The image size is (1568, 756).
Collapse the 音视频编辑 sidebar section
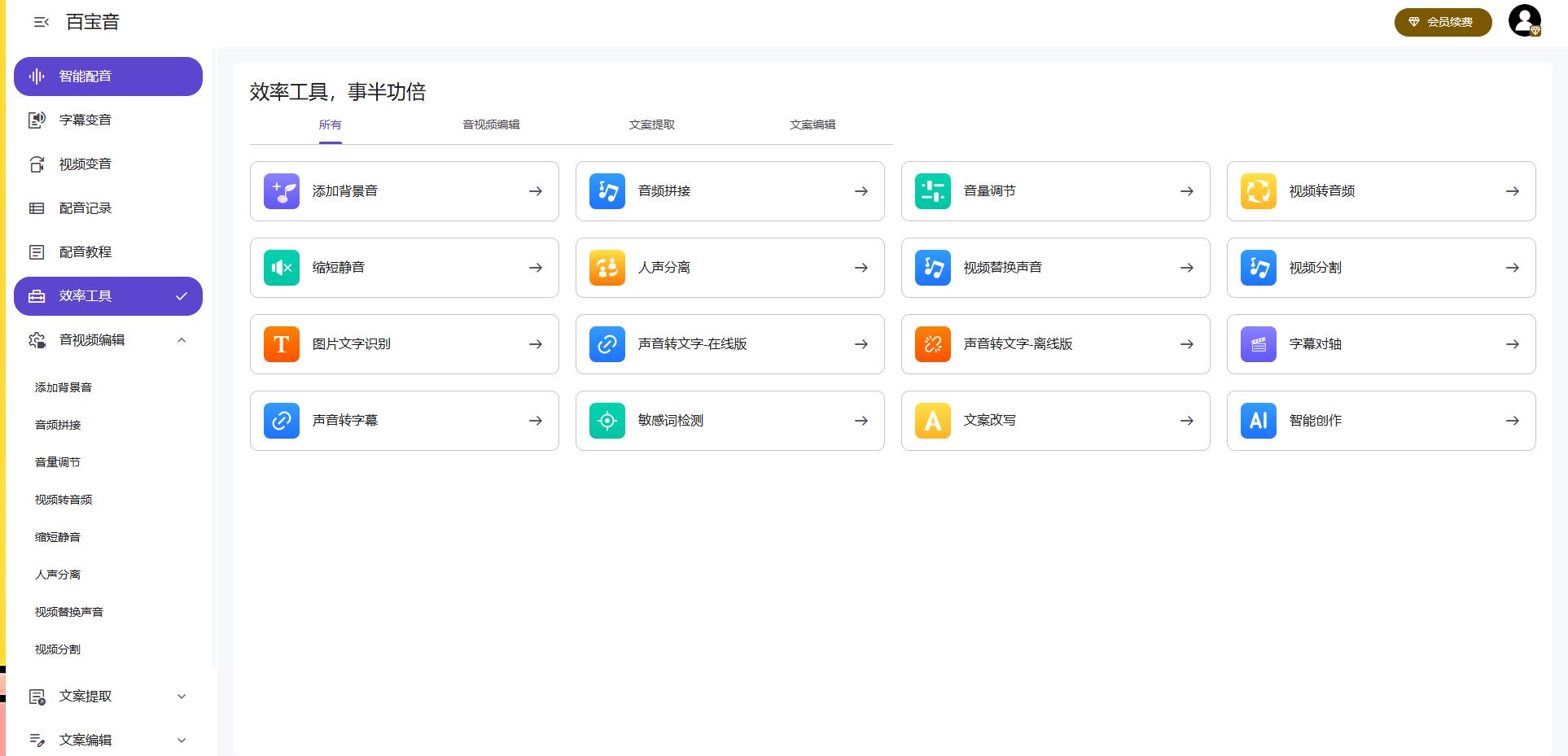tap(182, 340)
